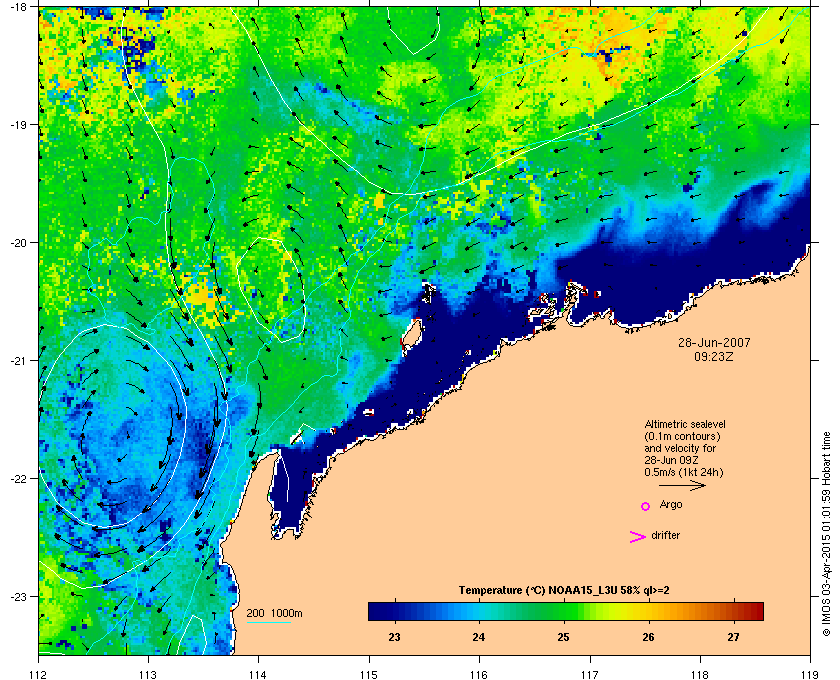
Task: Click the latitude -22 axis label
Action: click(18, 478)
